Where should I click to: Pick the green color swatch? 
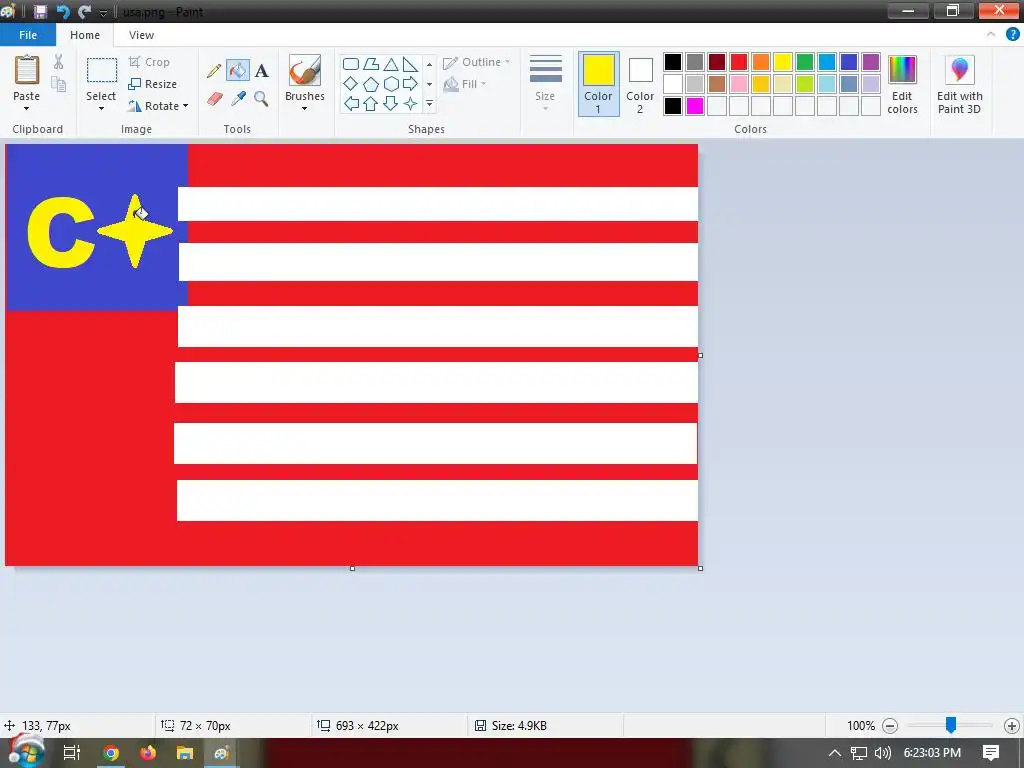click(805, 62)
